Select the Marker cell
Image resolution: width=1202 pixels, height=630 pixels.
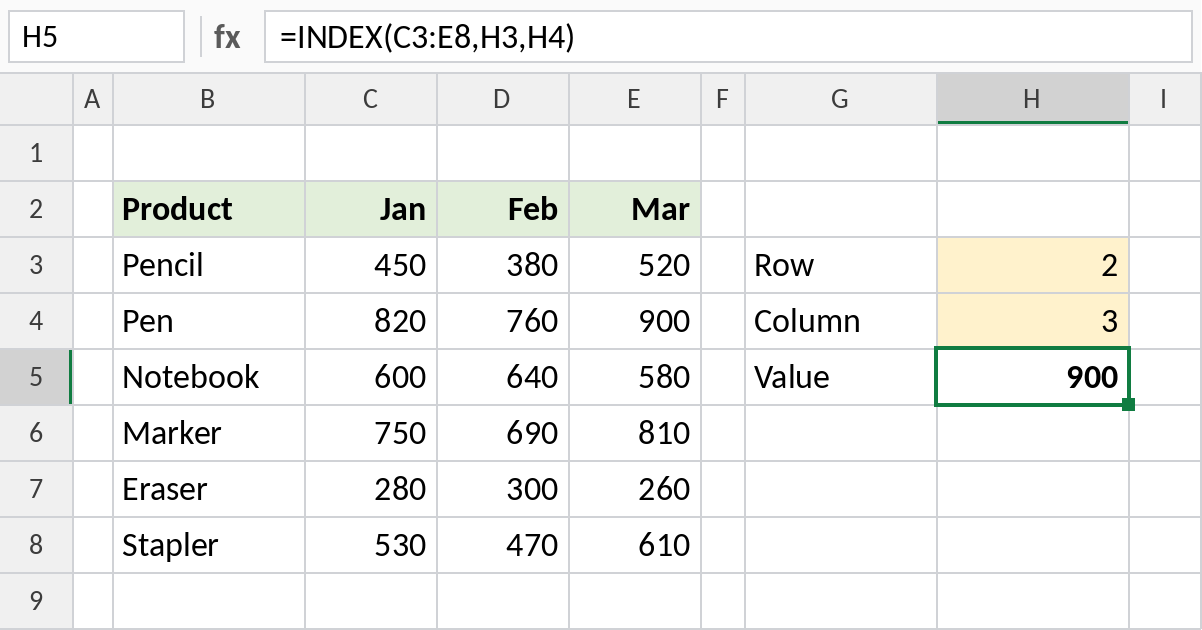[209, 433]
